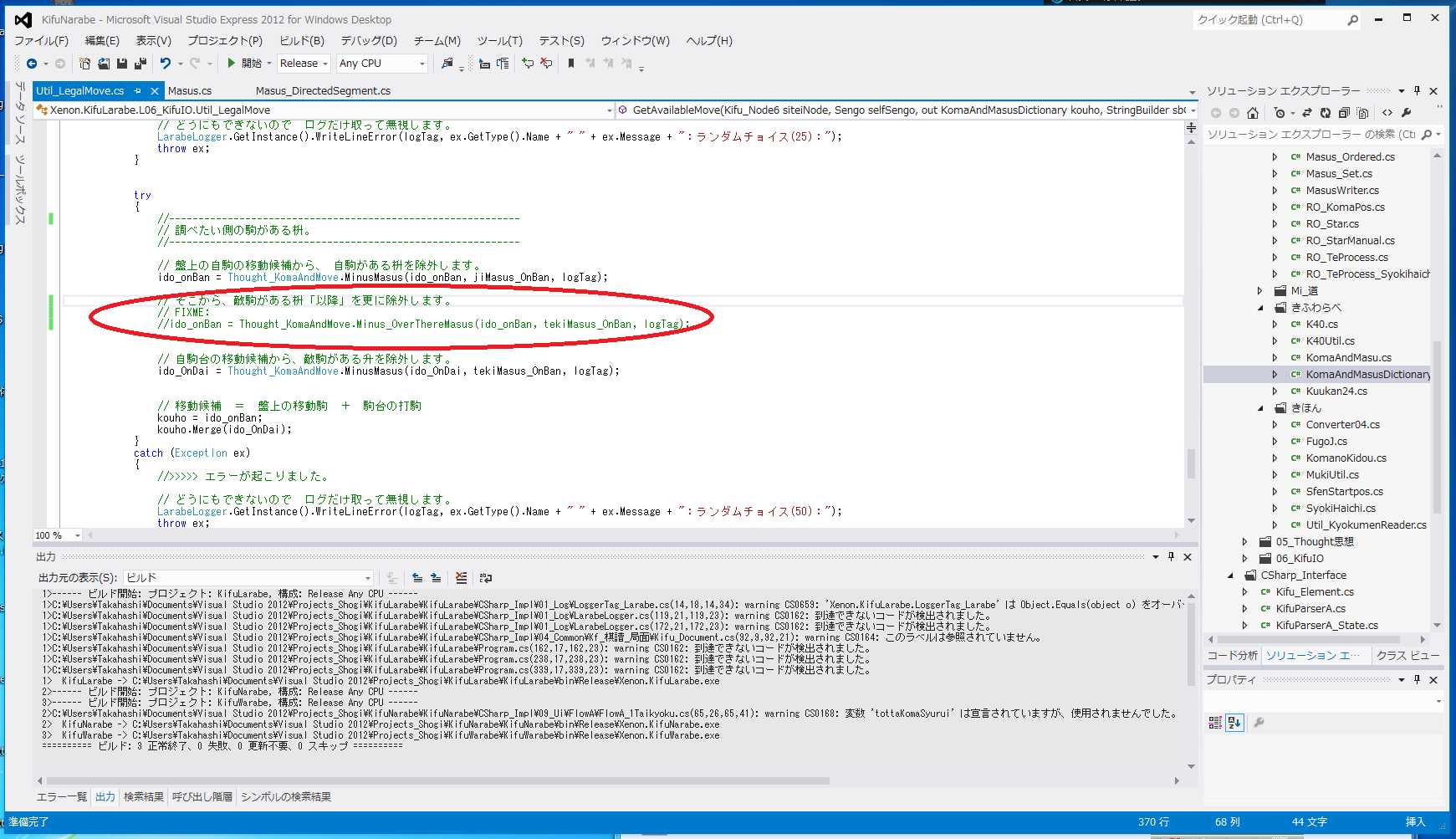Open the output source ビルド dropdown
The image size is (1456, 839).
point(248,578)
